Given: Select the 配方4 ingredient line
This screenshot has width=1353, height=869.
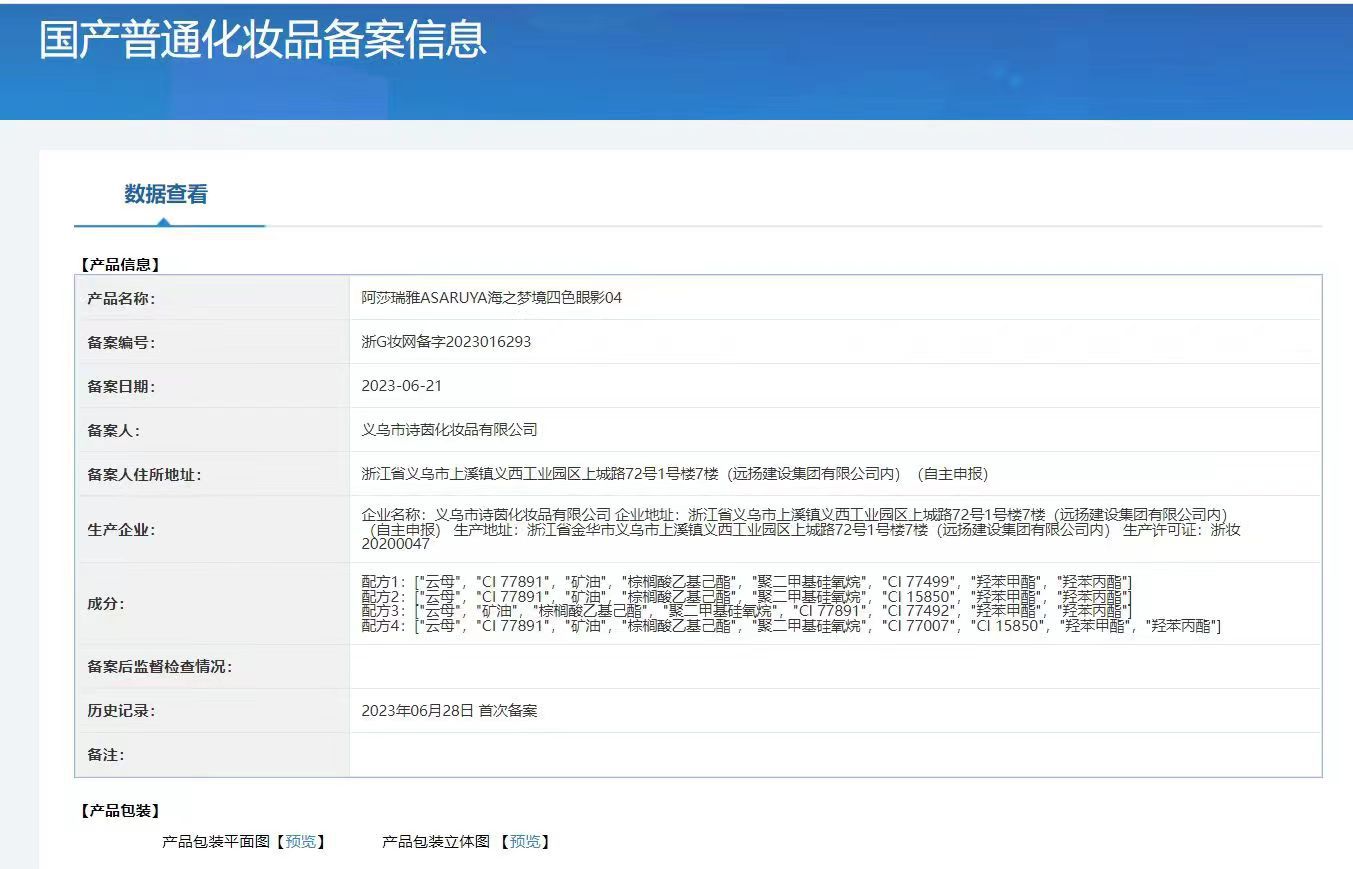Looking at the screenshot, I should [x=791, y=626].
